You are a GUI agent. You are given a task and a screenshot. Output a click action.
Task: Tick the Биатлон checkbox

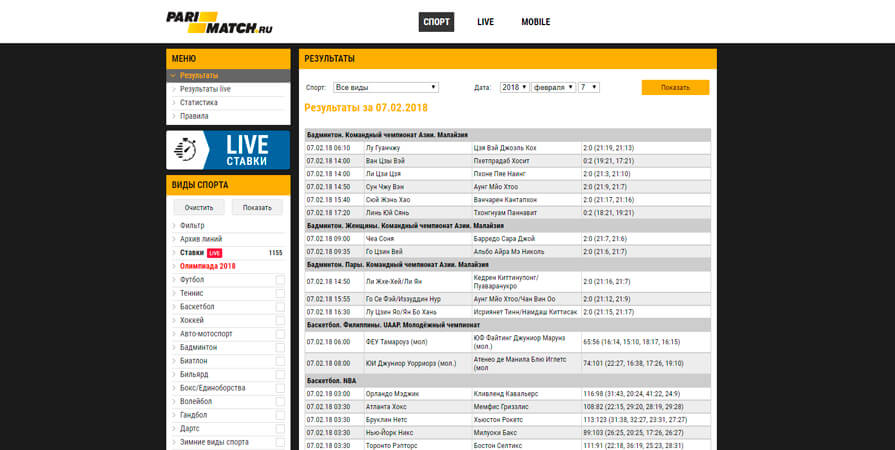click(x=280, y=361)
